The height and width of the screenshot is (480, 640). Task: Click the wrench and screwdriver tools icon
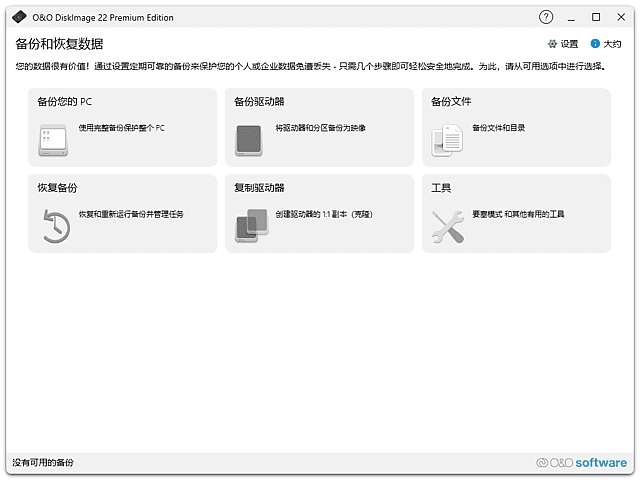[447, 226]
